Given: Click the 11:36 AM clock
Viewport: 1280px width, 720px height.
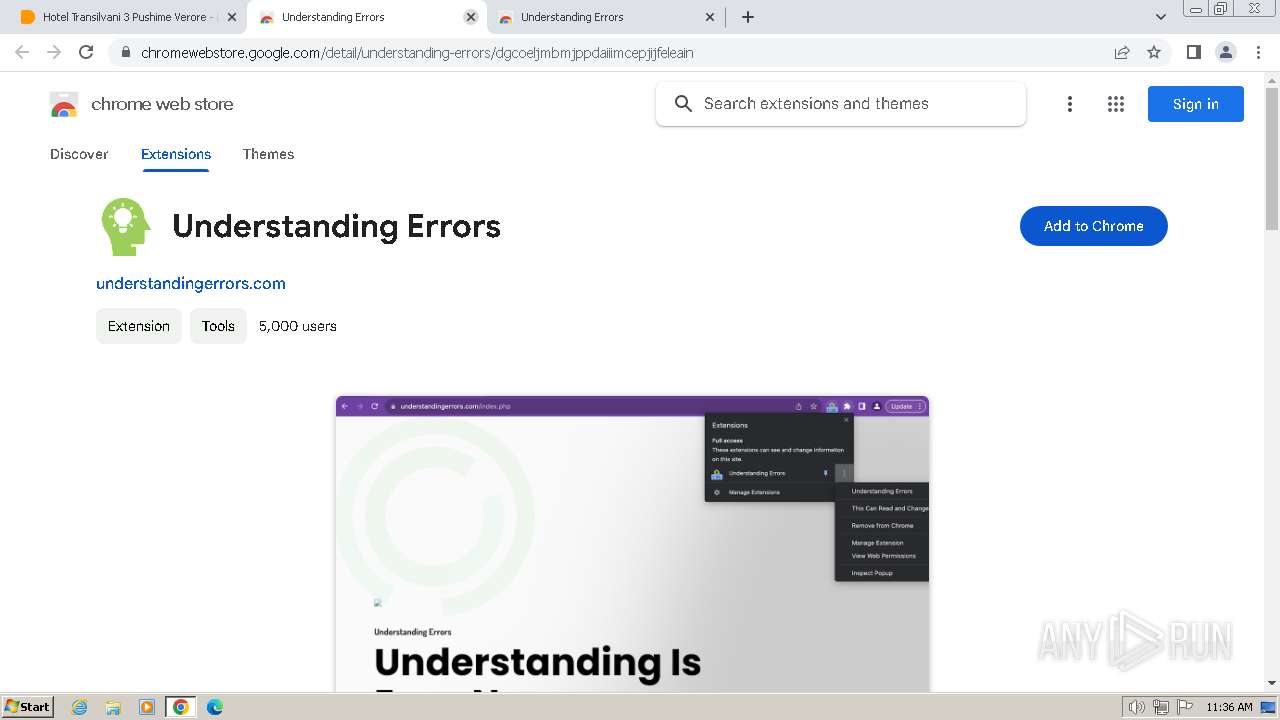Looking at the screenshot, I should [x=1229, y=707].
